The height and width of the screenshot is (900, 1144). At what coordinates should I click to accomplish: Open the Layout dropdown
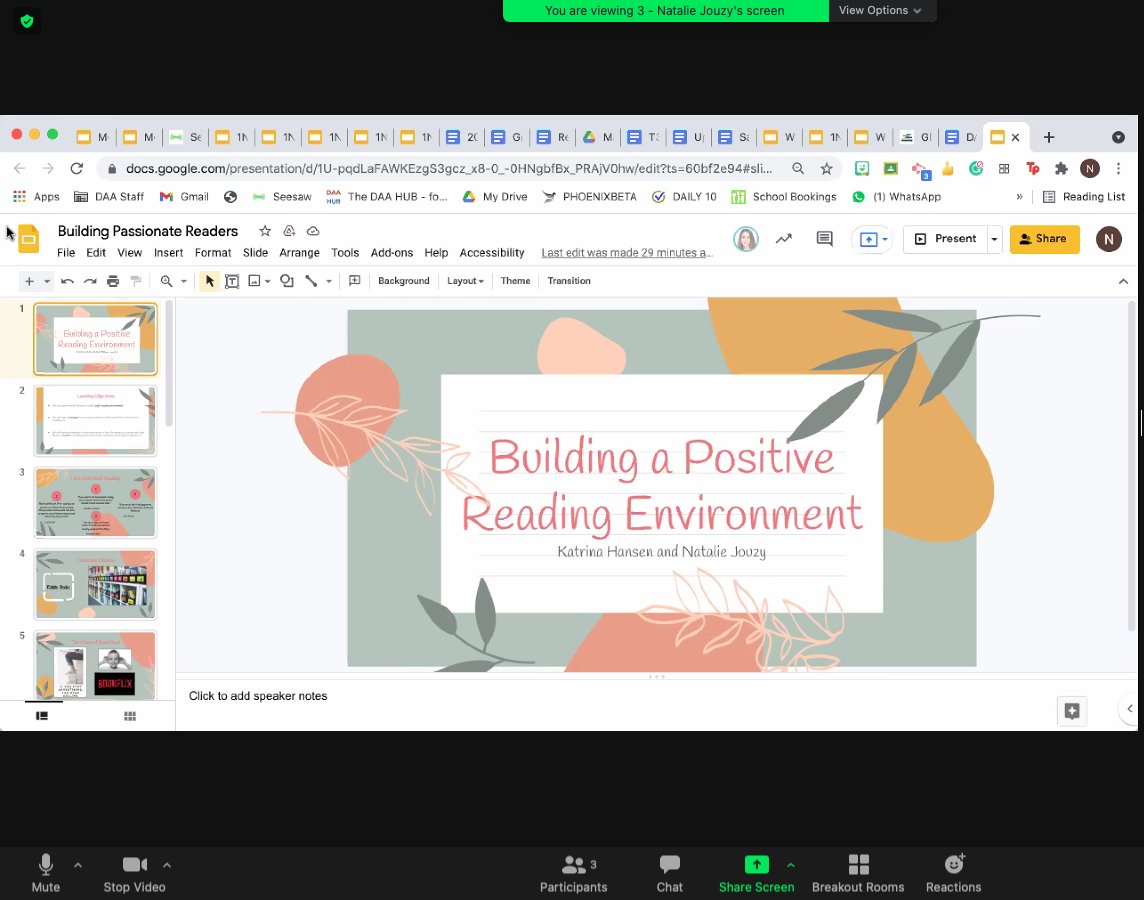(465, 281)
